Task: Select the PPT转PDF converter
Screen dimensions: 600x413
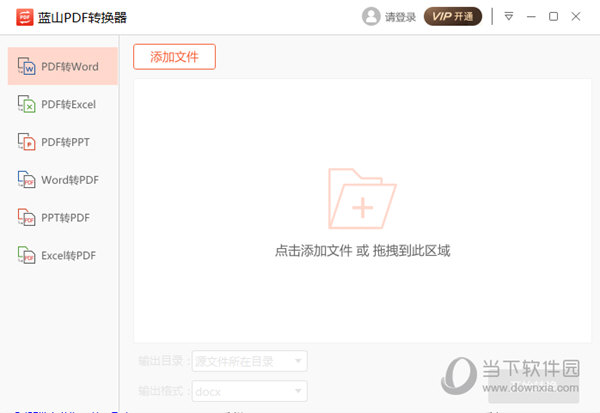Action: coord(60,218)
